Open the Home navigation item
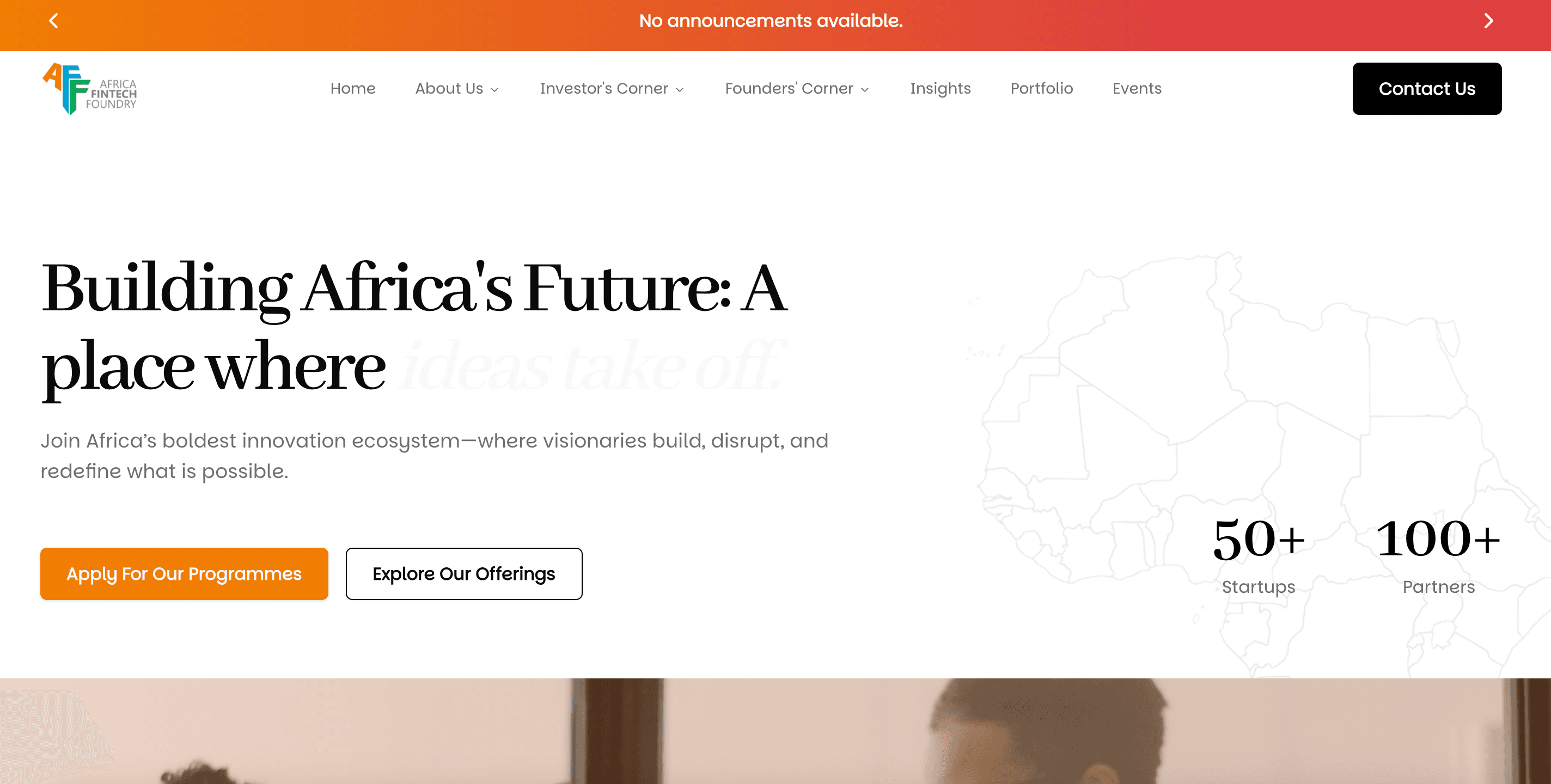The image size is (1551, 784). pos(352,89)
